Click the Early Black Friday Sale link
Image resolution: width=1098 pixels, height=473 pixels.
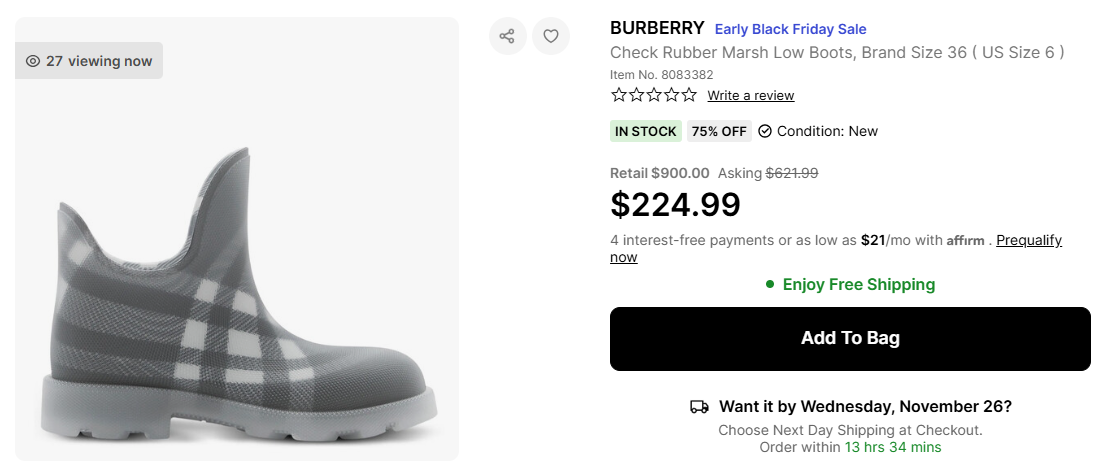tap(790, 29)
